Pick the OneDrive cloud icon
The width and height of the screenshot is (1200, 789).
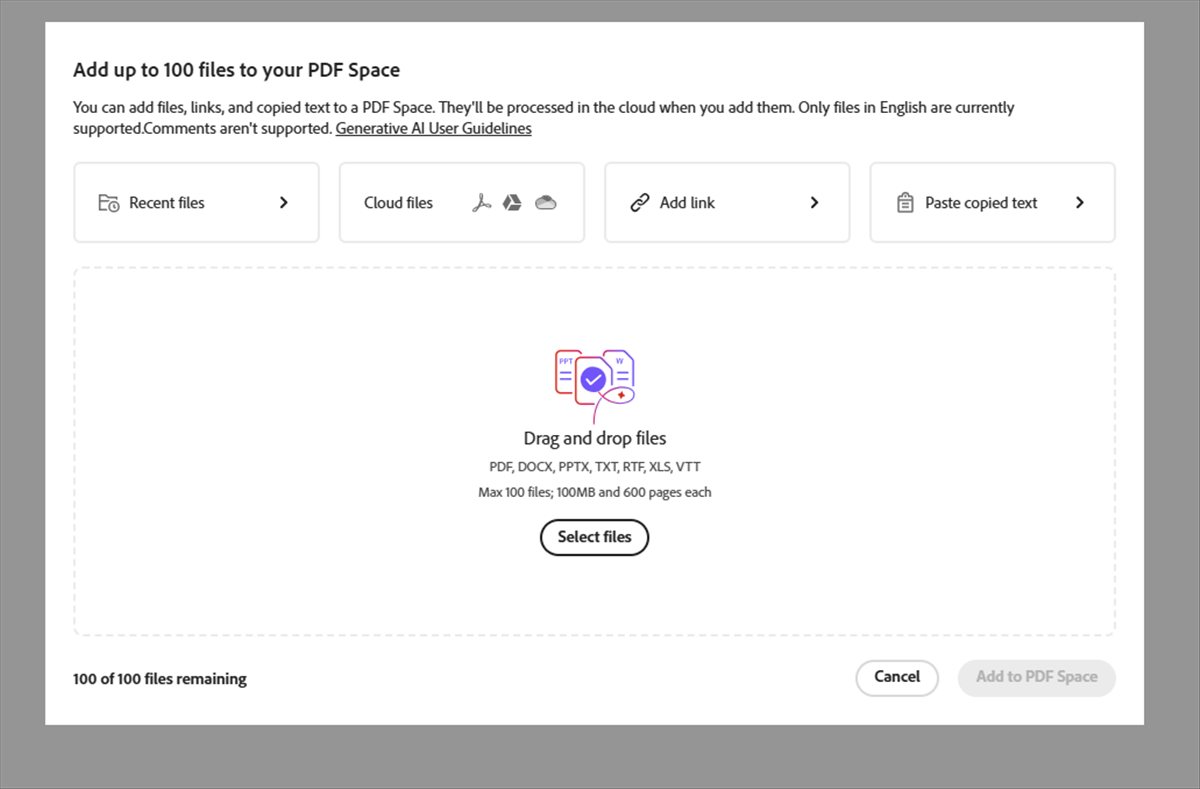coord(545,203)
